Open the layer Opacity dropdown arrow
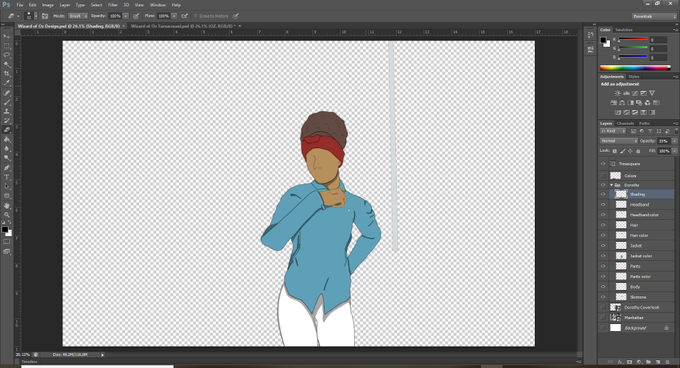This screenshot has width=680, height=368. point(674,141)
